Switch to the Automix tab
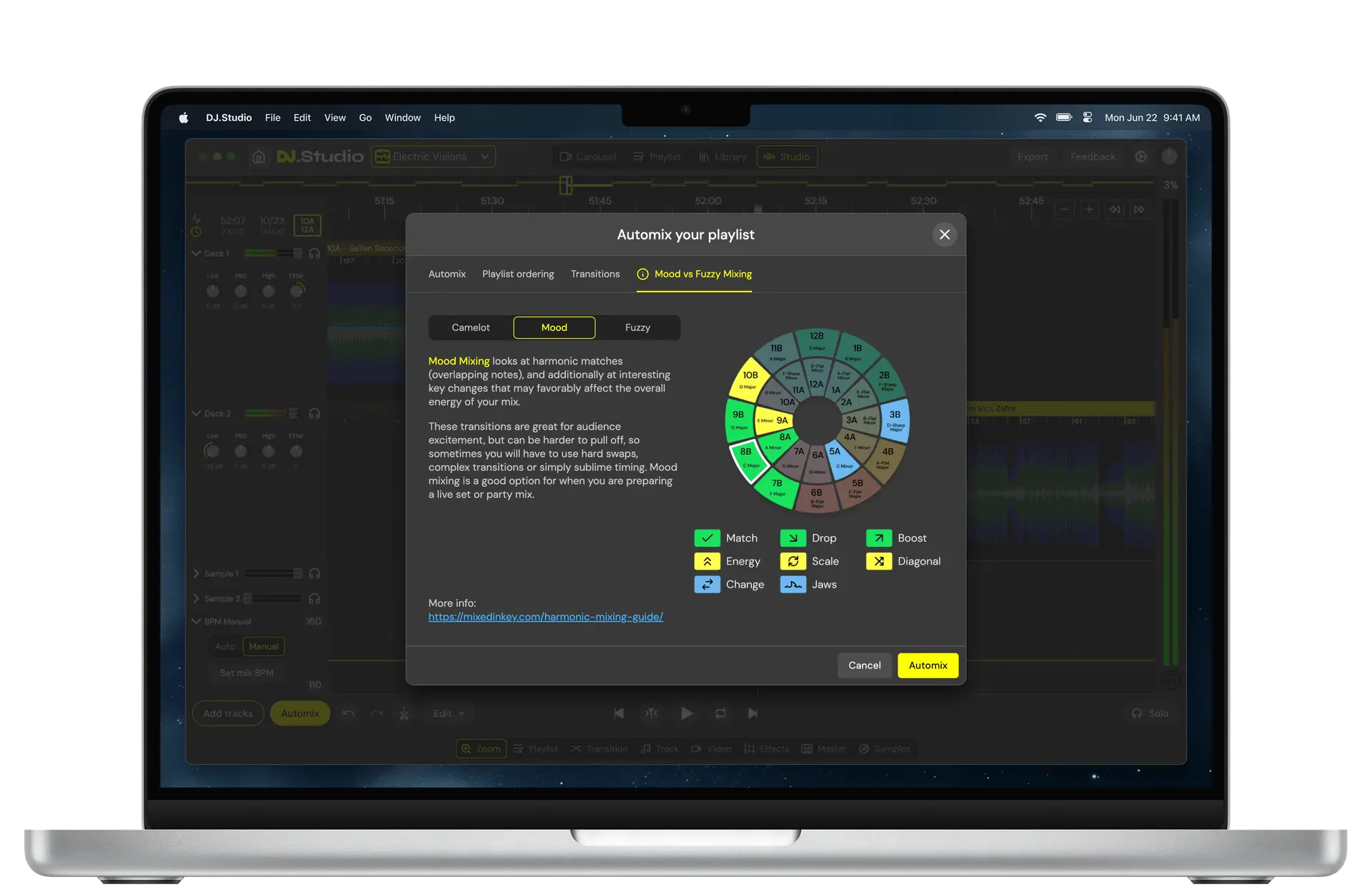 (x=447, y=274)
